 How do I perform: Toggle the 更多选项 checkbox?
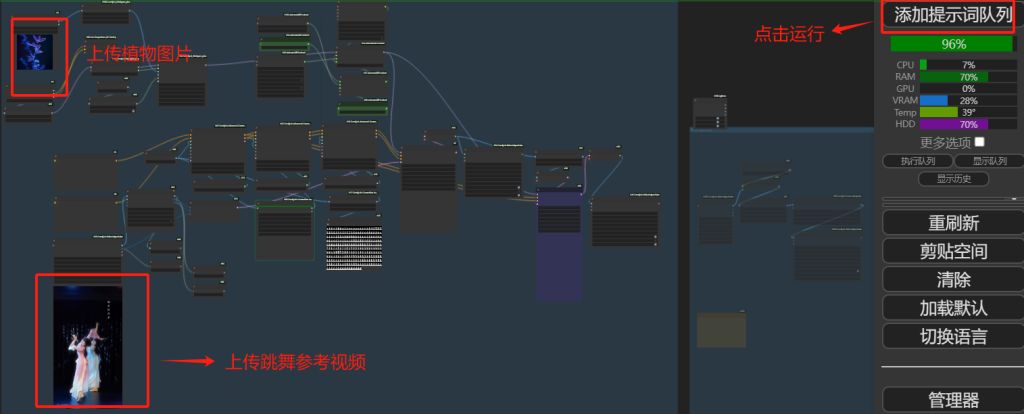[x=979, y=142]
